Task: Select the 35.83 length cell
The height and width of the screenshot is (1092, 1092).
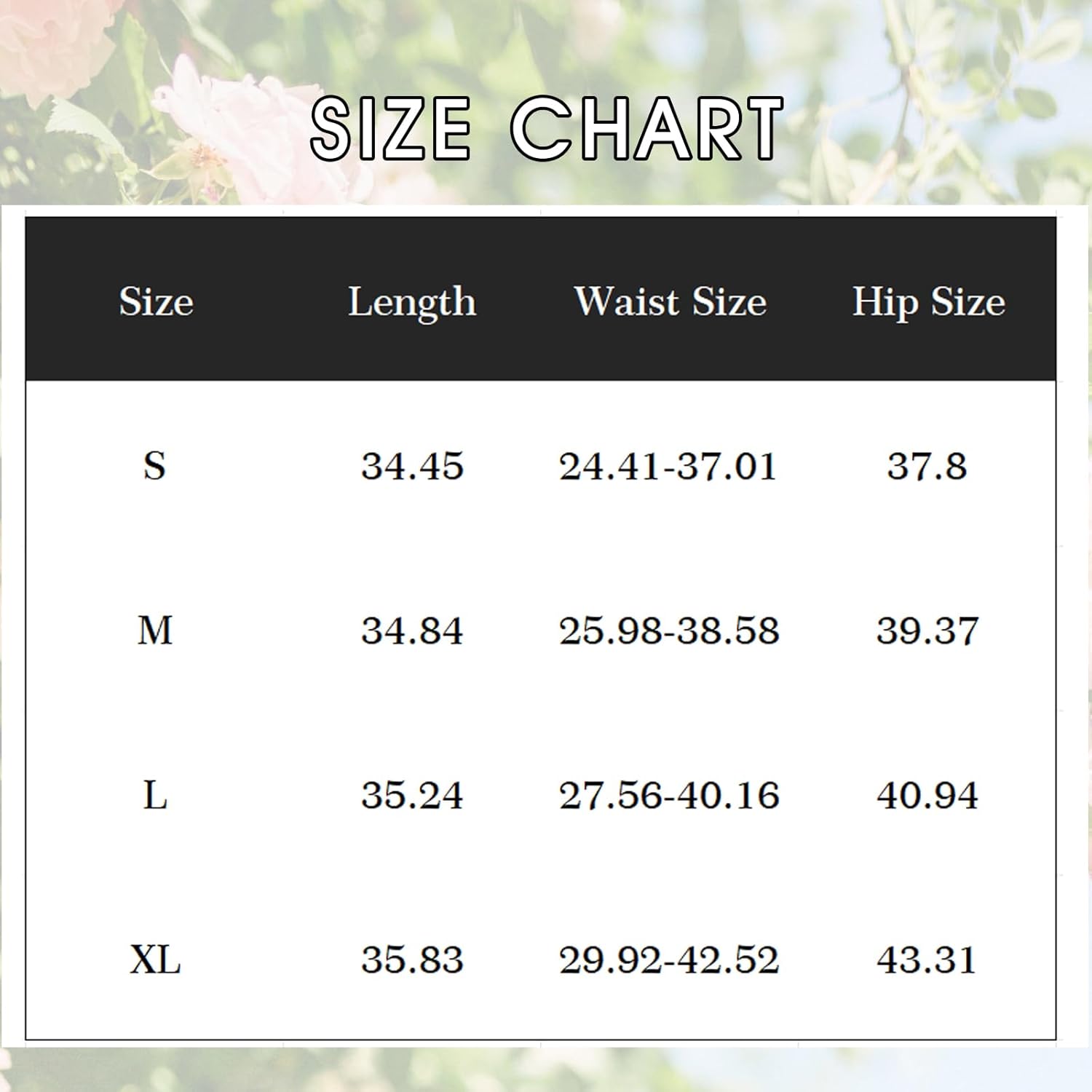Action: 412,960
